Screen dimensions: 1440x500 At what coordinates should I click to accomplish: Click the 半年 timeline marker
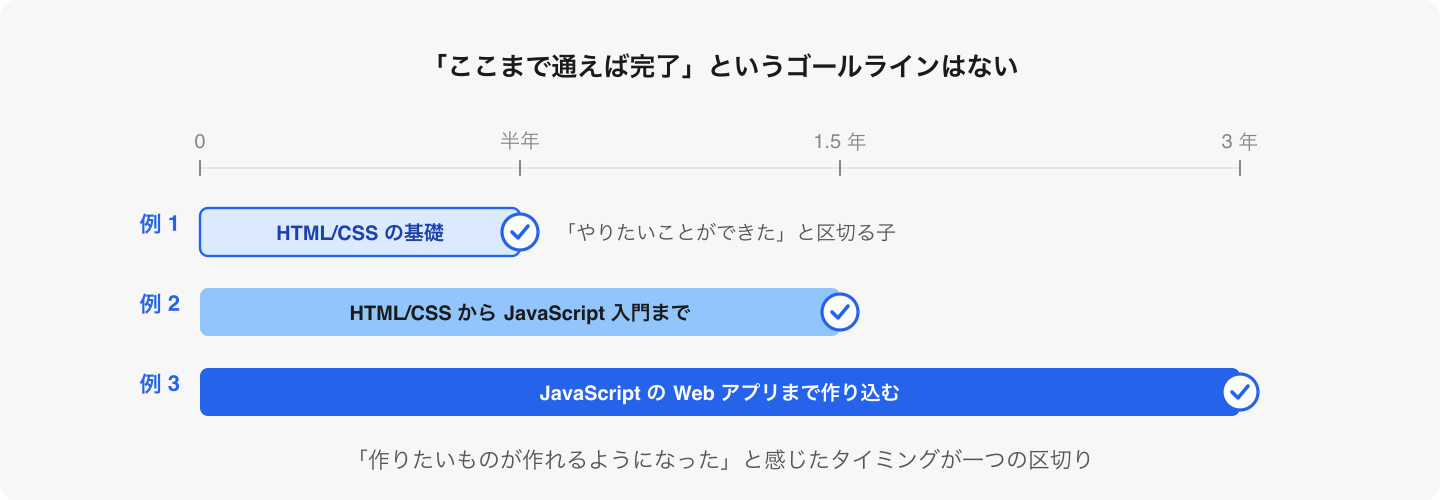click(x=520, y=141)
